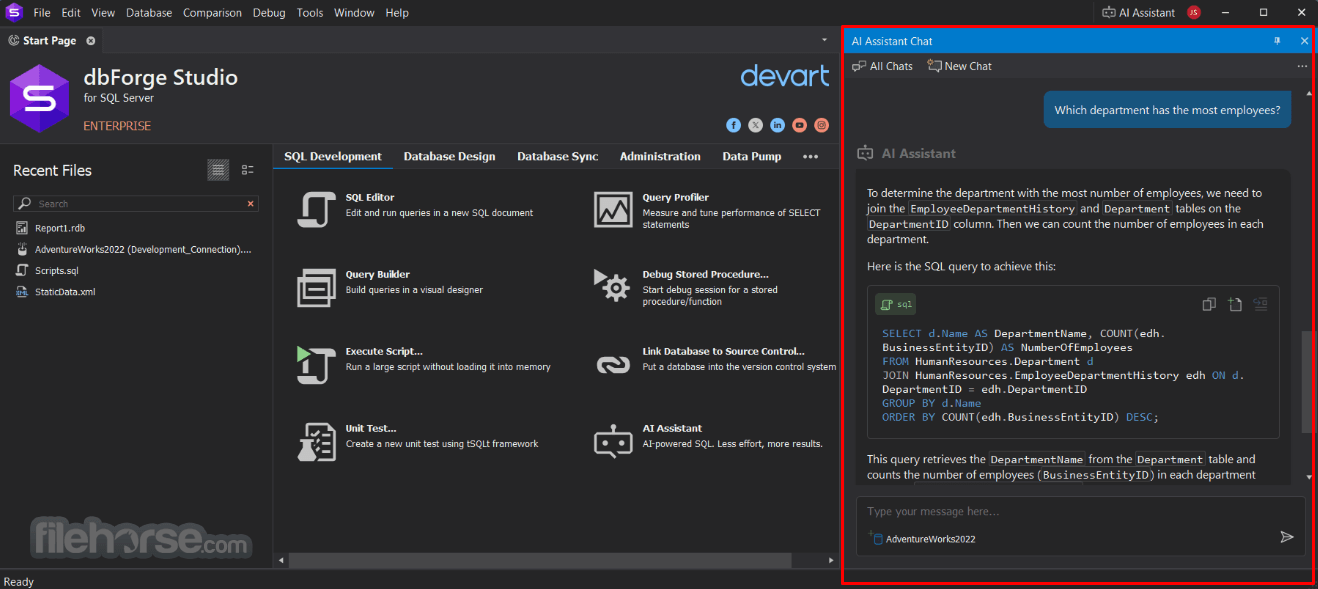1318x589 pixels.
Task: Select the SQL Development tab
Action: (x=333, y=157)
